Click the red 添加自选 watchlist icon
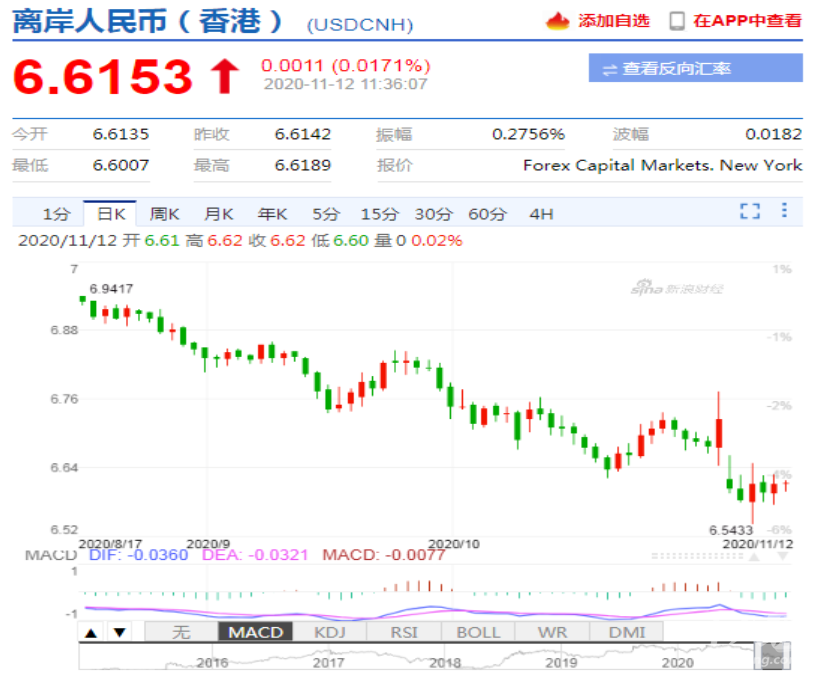This screenshot has width=836, height=676. tap(558, 21)
